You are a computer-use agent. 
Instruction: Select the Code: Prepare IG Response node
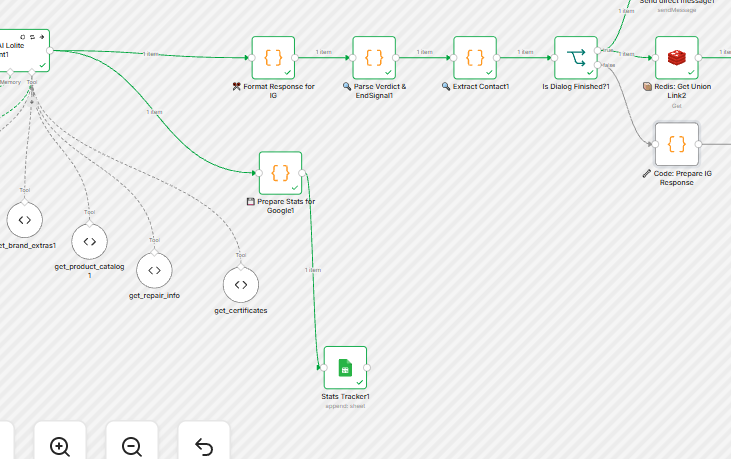(676, 144)
